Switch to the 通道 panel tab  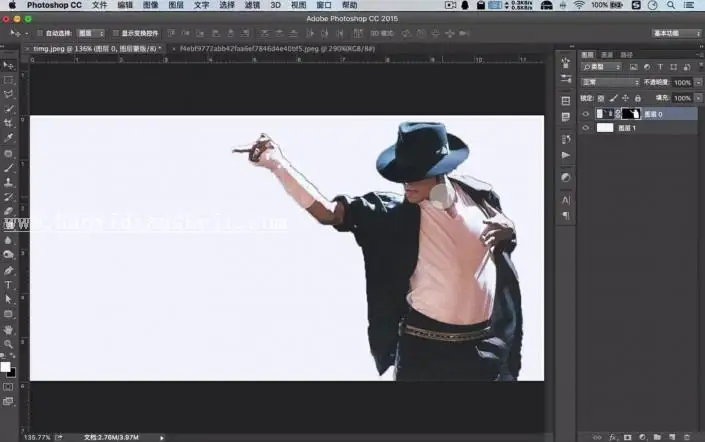(x=607, y=55)
